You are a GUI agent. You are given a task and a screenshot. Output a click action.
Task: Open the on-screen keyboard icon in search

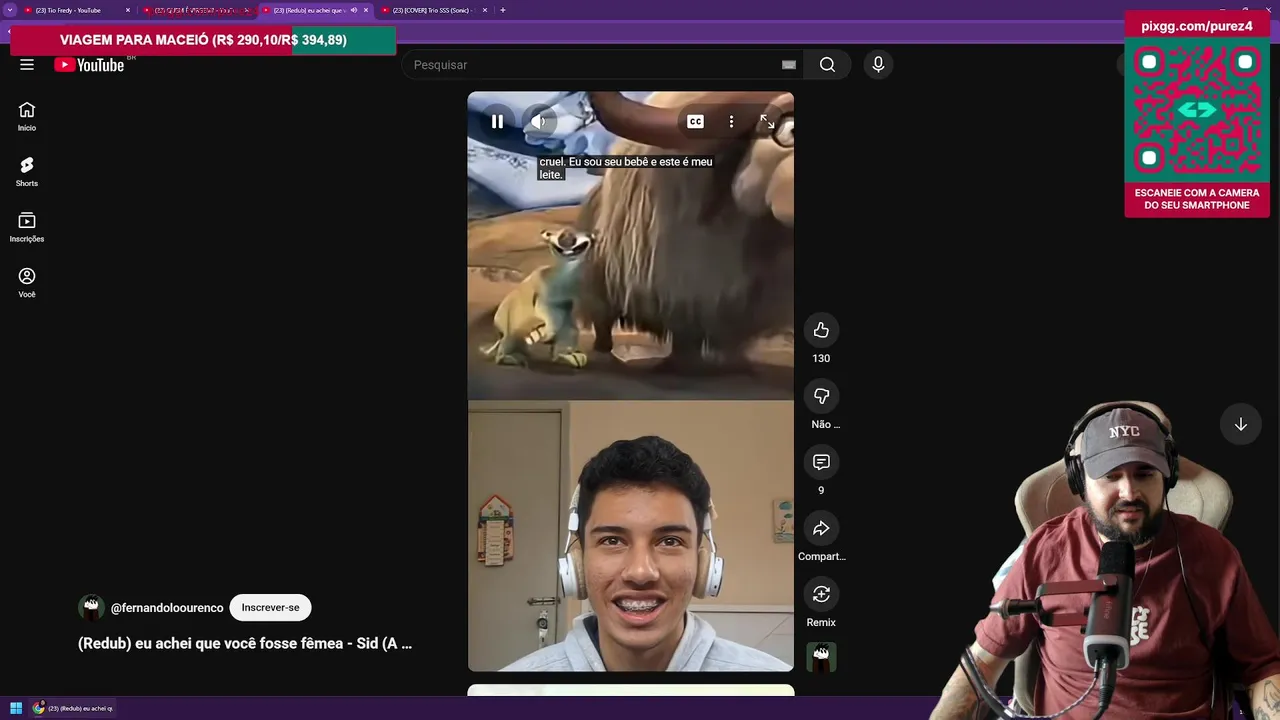pyautogui.click(x=789, y=65)
